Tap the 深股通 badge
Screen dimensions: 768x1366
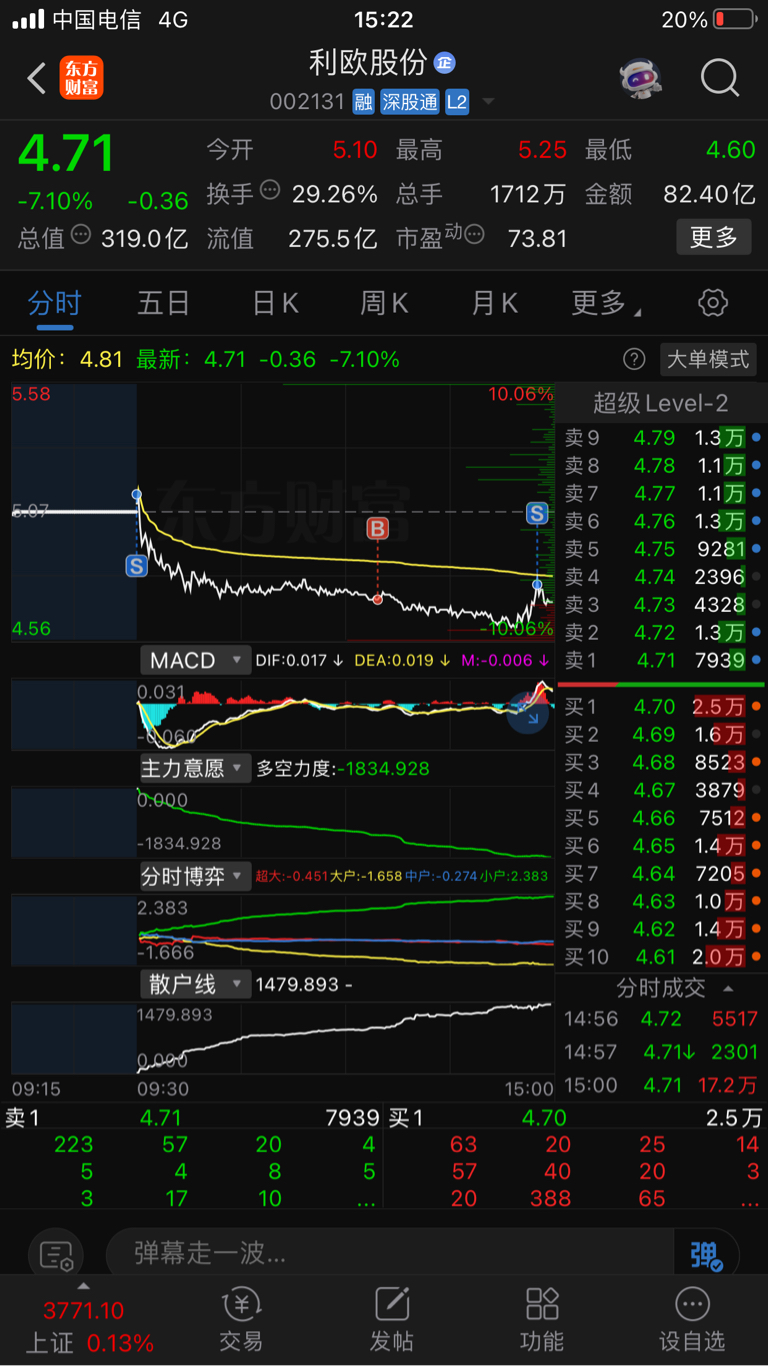tap(410, 102)
